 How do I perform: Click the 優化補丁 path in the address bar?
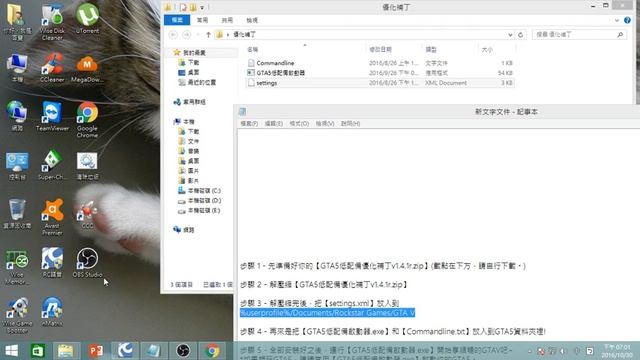[x=244, y=35]
